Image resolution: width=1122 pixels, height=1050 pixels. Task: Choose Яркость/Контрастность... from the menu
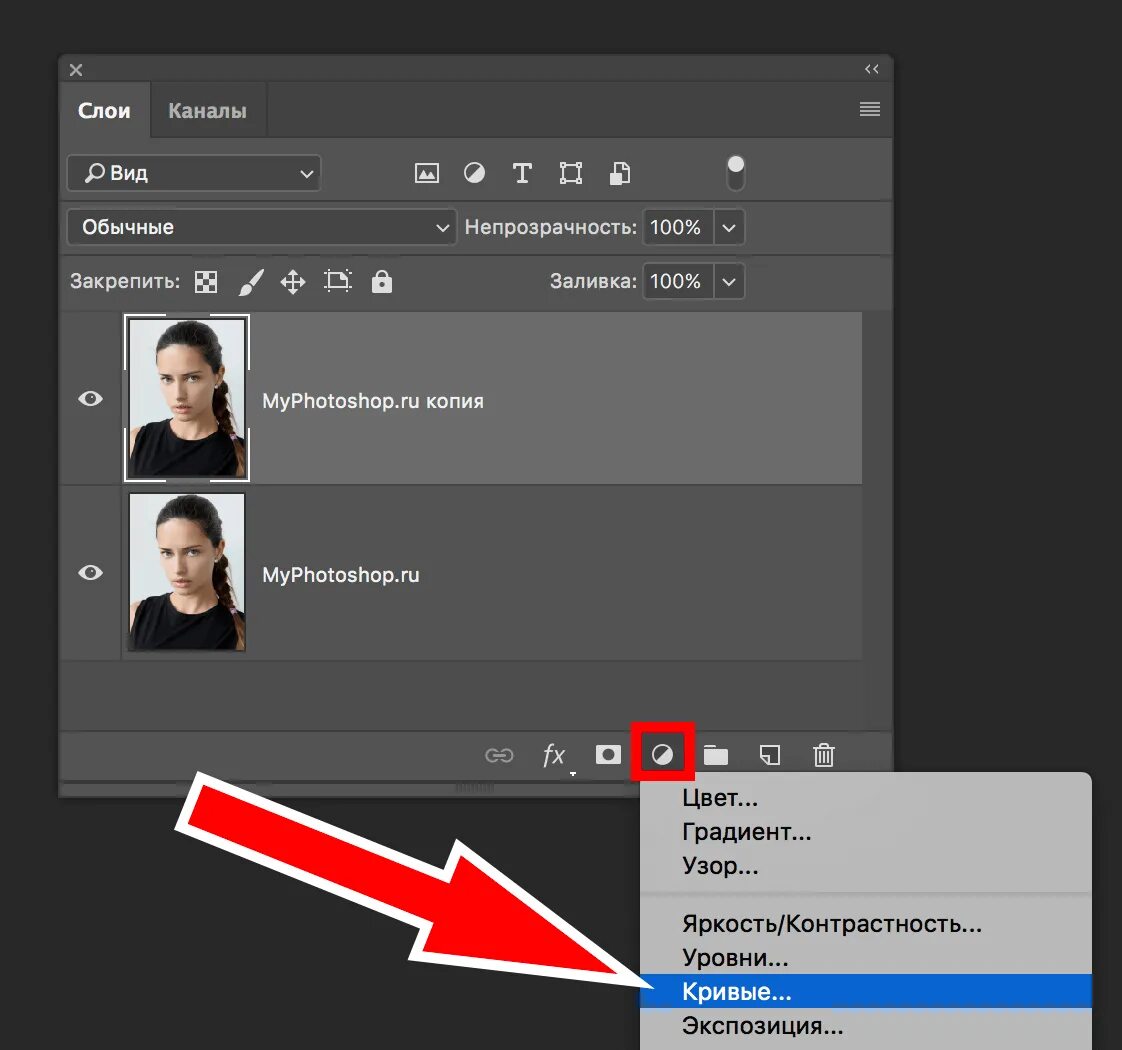click(865, 923)
